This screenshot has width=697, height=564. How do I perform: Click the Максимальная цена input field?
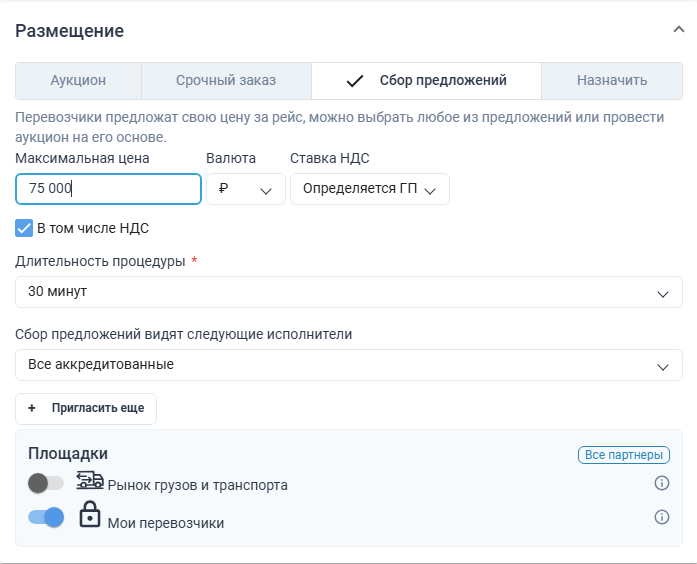108,189
